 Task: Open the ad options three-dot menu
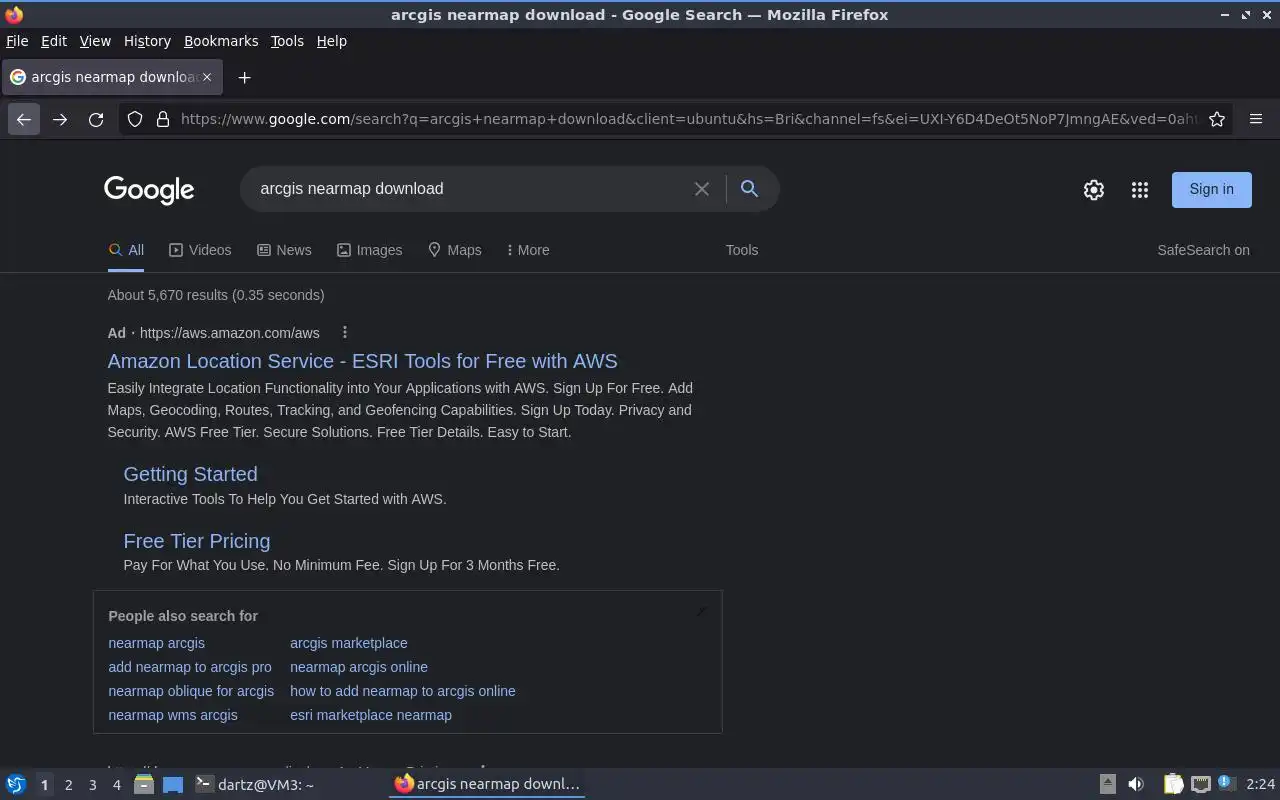[345, 332]
